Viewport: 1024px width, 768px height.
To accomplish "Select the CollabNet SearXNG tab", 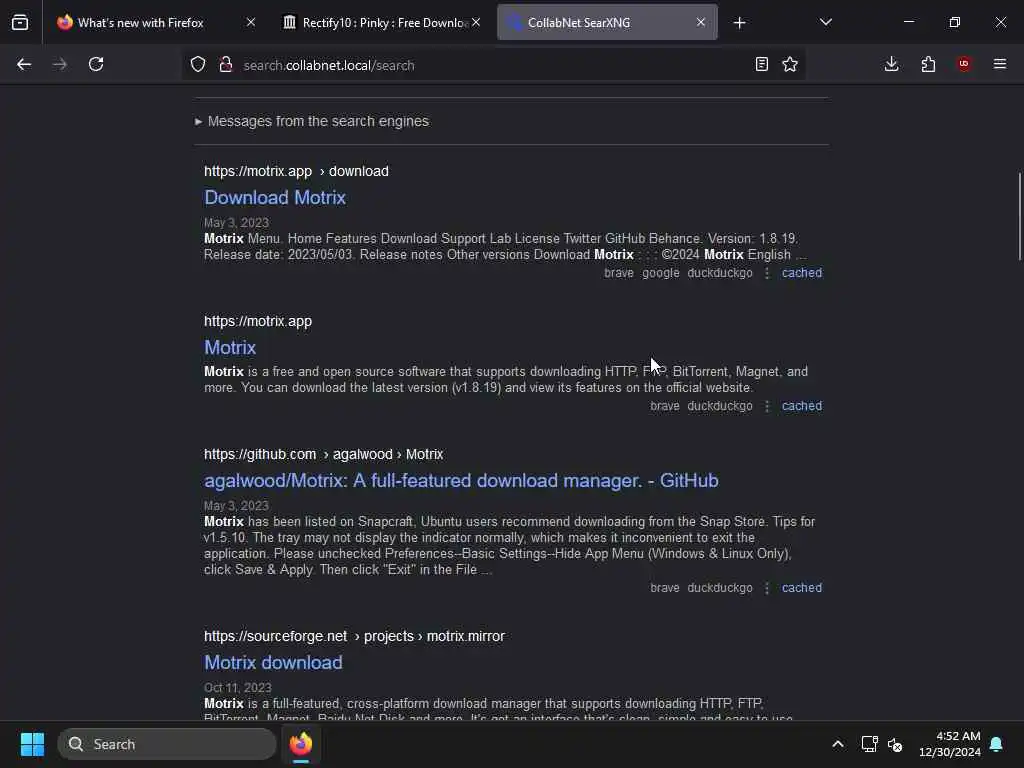I will (607, 23).
